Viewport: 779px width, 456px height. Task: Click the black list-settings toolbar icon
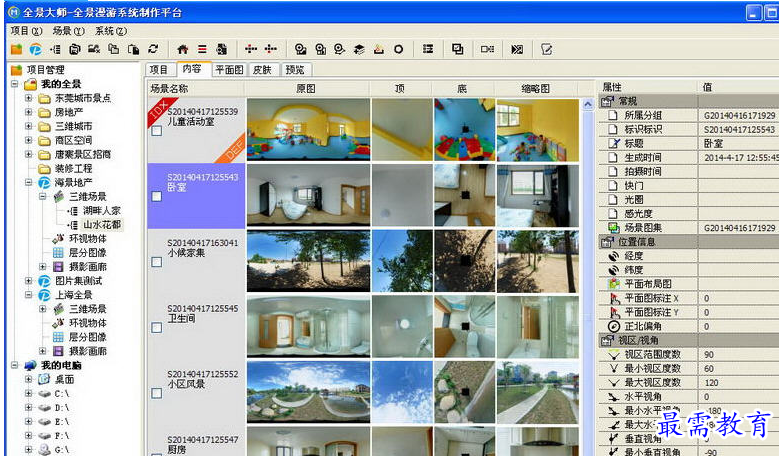428,49
